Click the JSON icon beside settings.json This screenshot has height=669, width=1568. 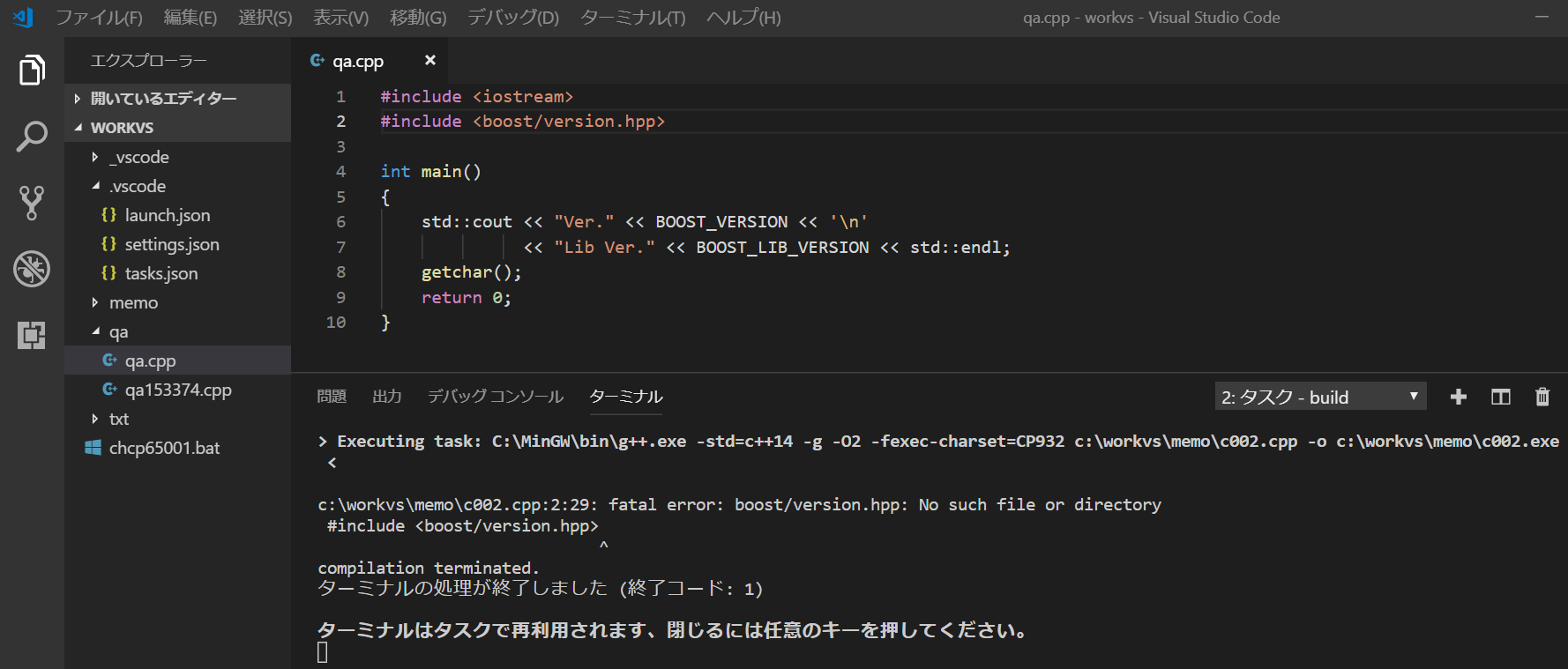pos(108,244)
